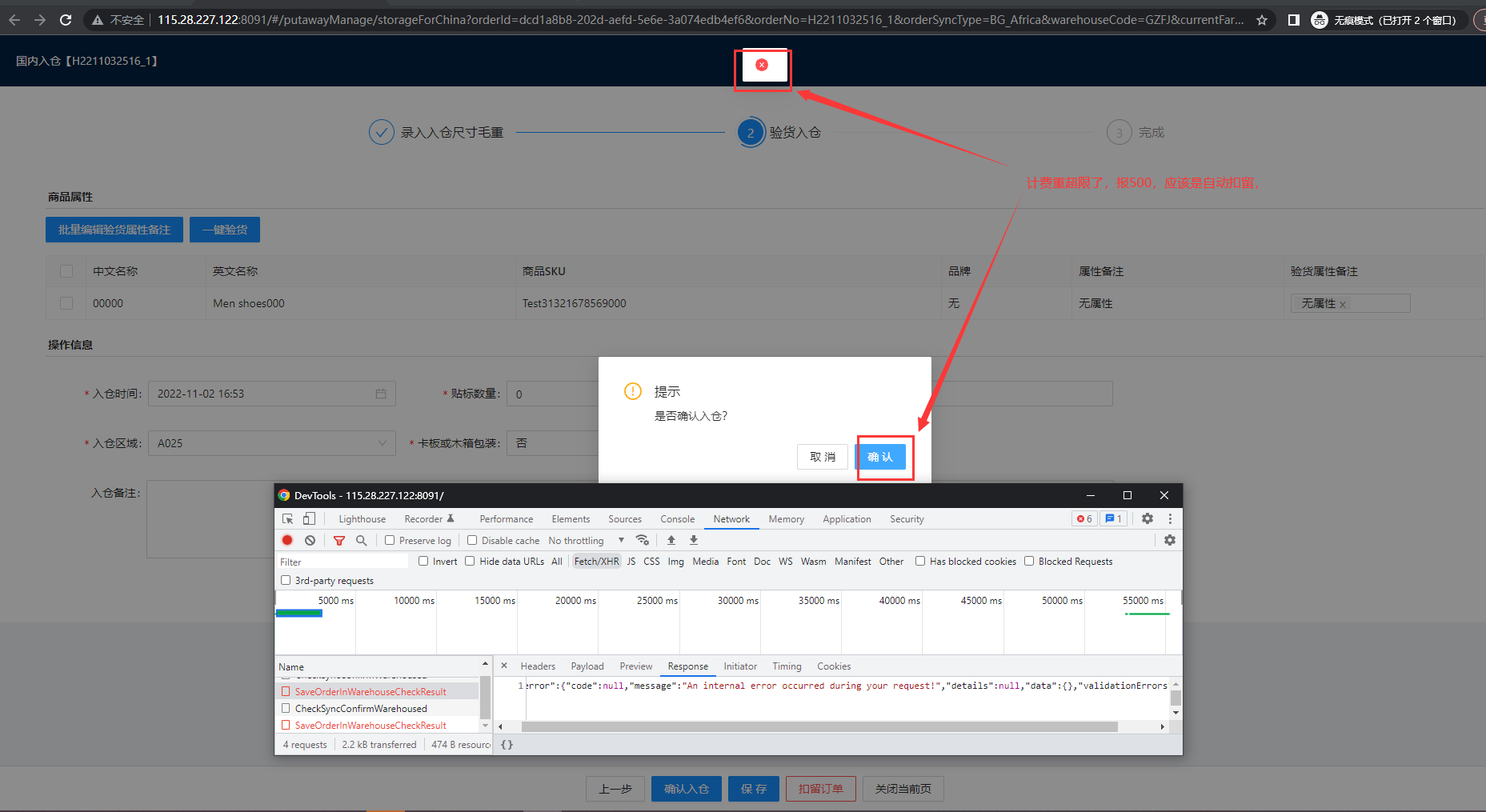Open the No throttling dropdown
1486x812 pixels.
585,540
